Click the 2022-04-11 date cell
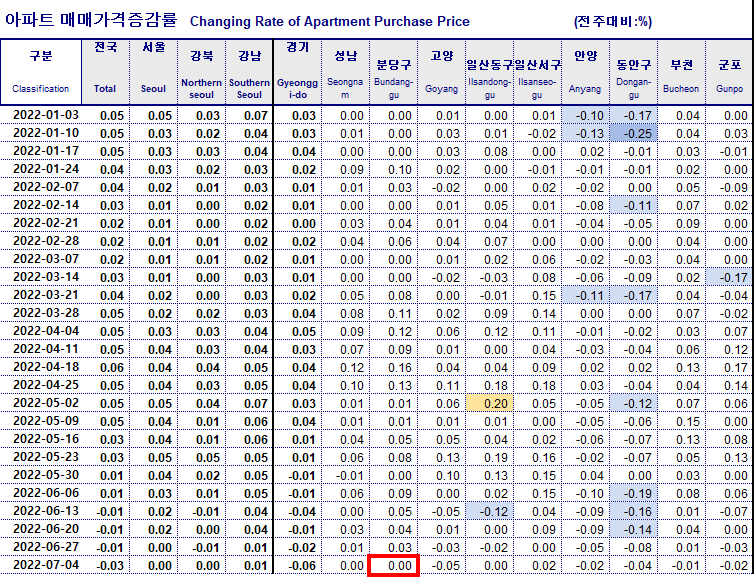This screenshot has height=577, width=755. (x=46, y=349)
